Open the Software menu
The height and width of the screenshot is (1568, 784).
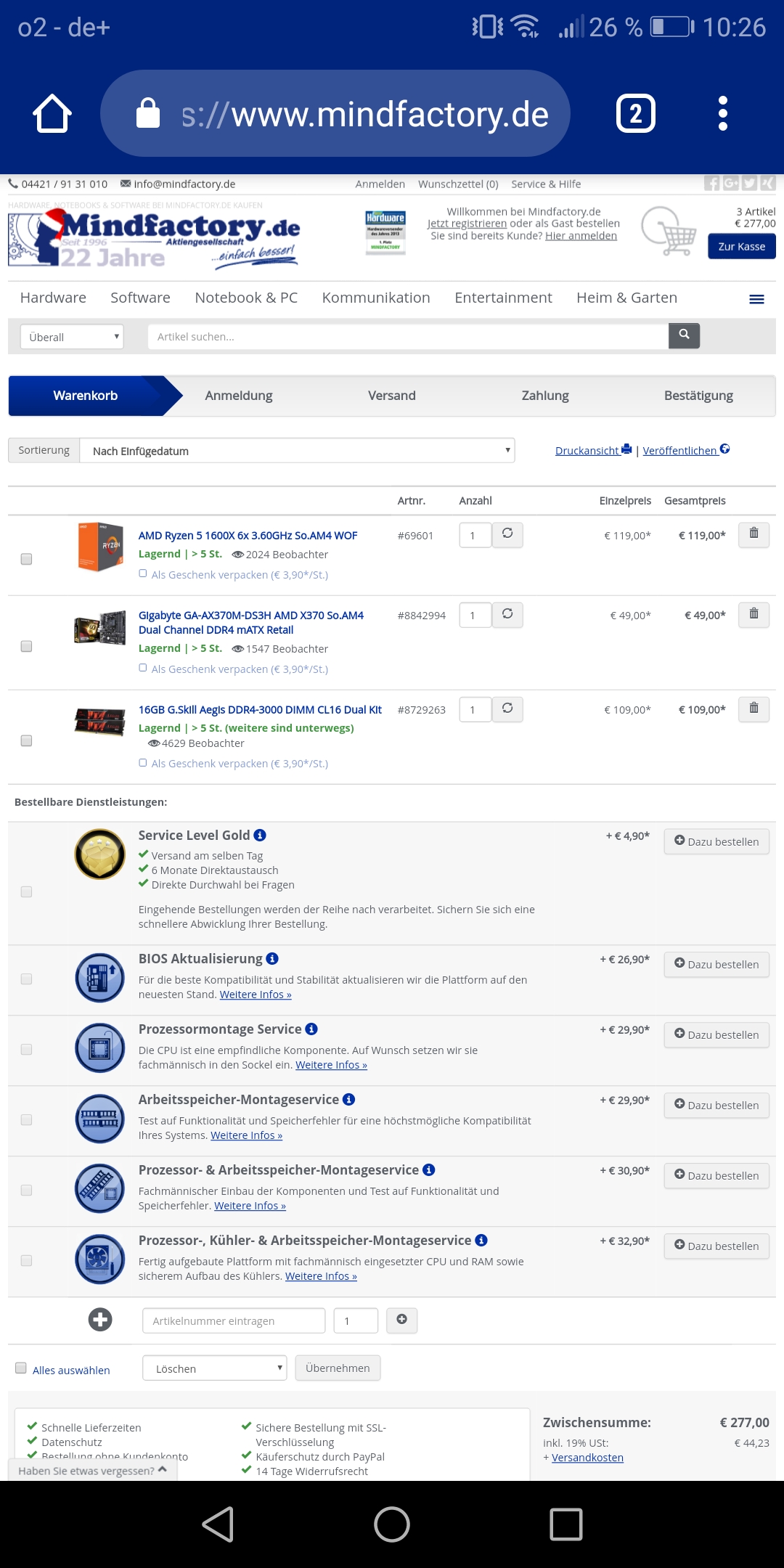coord(140,298)
